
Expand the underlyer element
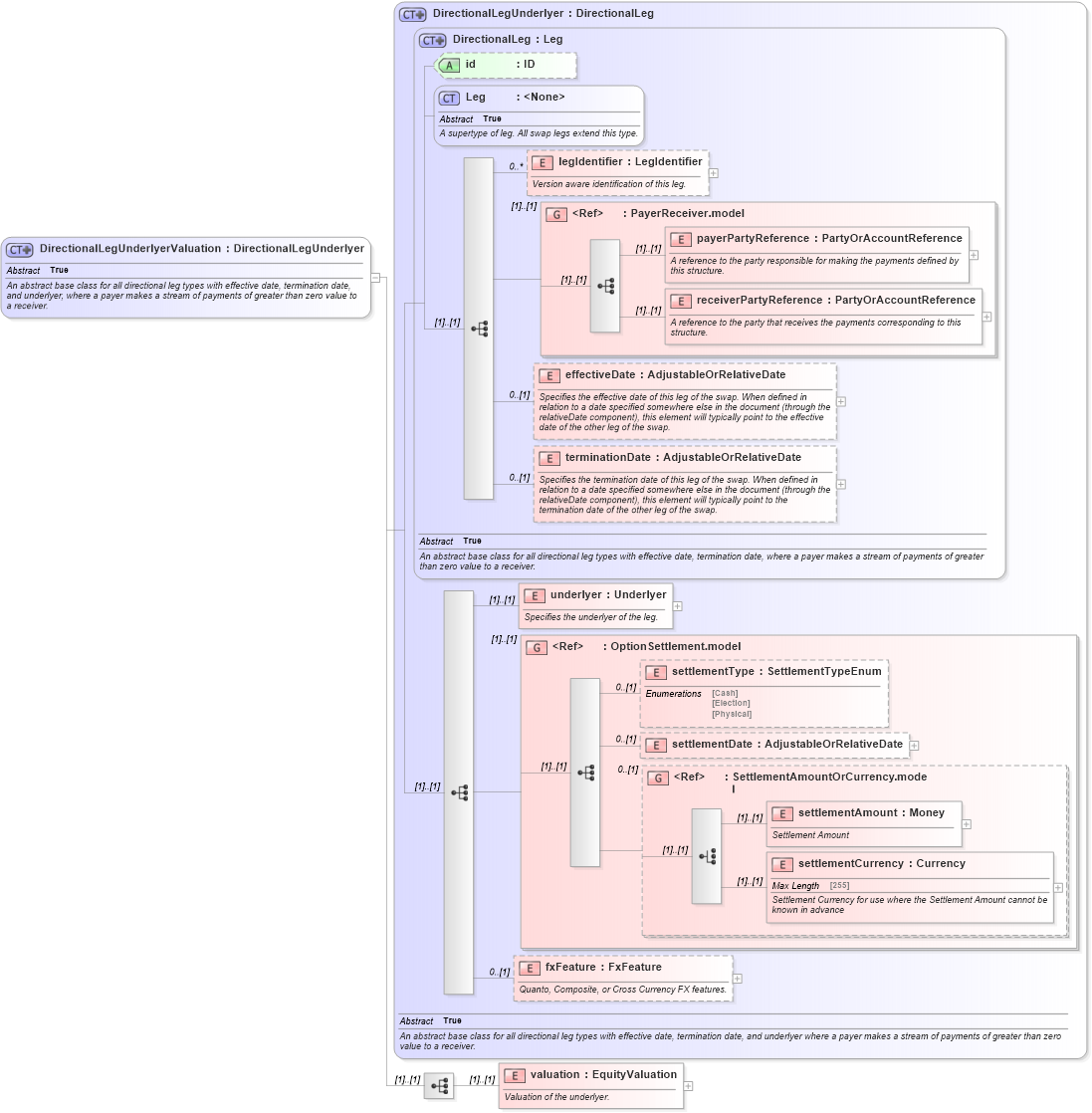click(678, 606)
